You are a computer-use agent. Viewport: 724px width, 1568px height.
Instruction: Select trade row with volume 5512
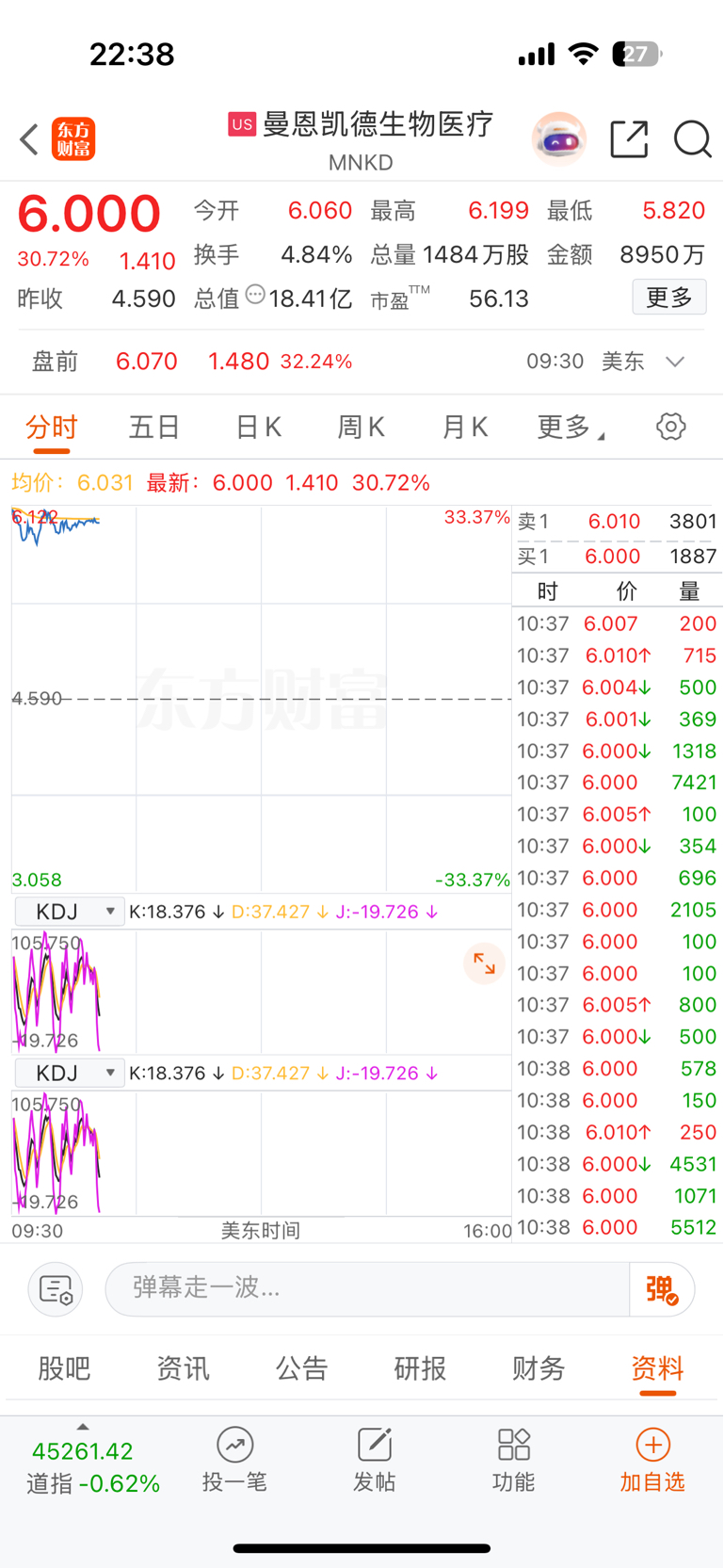click(617, 1227)
